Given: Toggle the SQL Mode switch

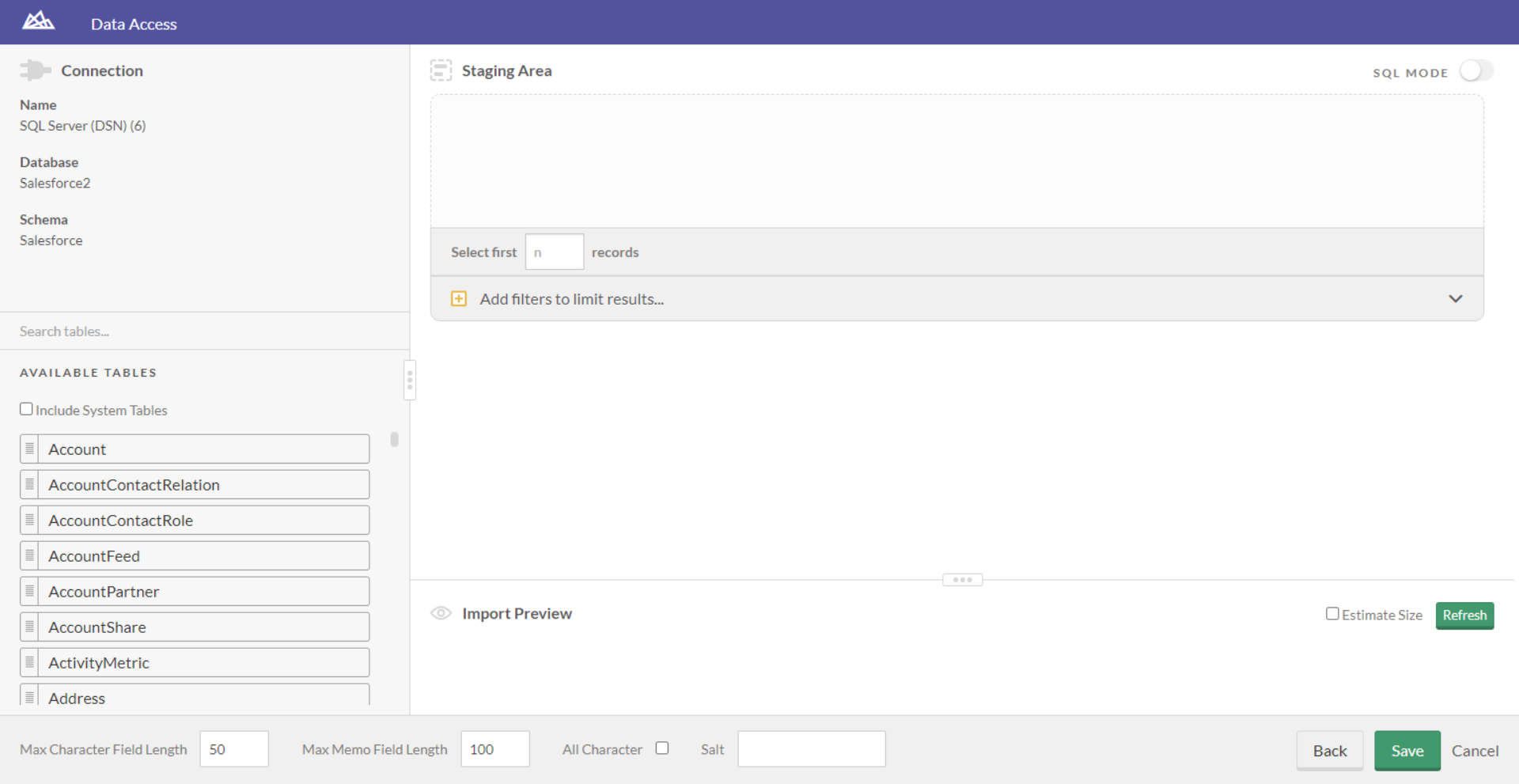Looking at the screenshot, I should point(1475,71).
